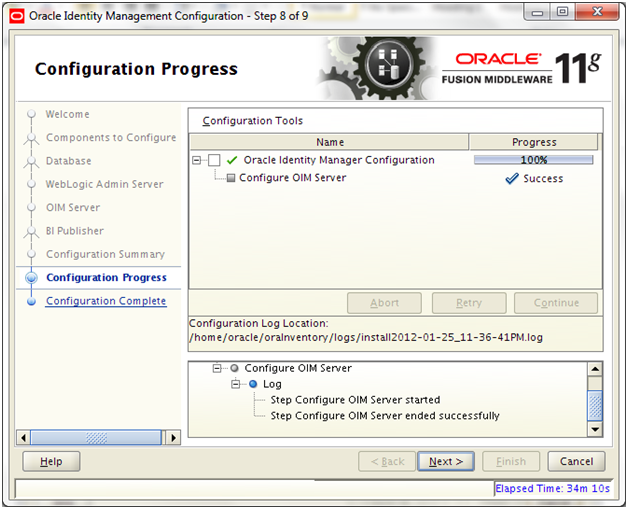Click the OIM Server step circle
This screenshot has height=509, width=628.
[31, 207]
